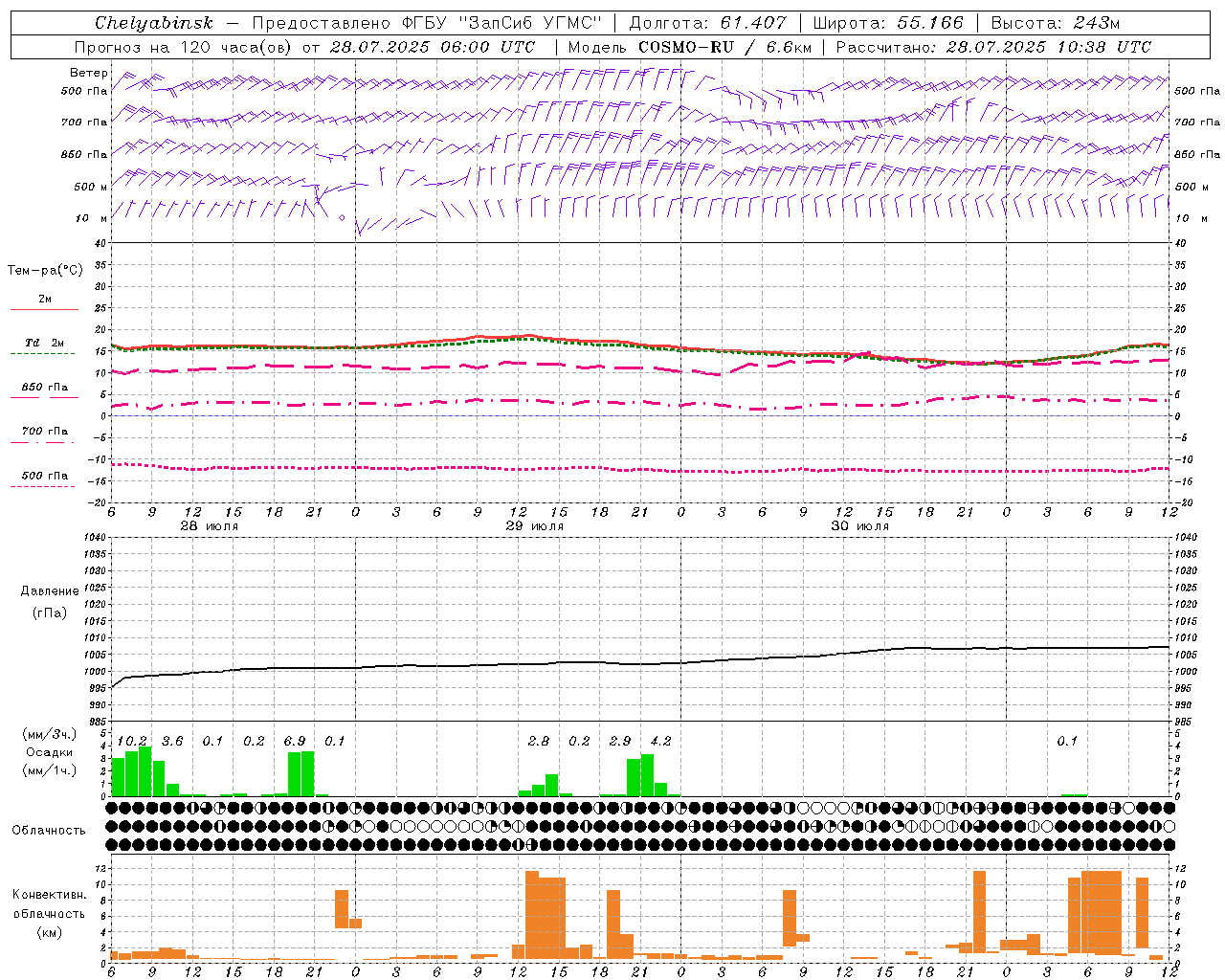Click the "Td 2м" dew point legend label
1225x980 pixels.
click(44, 343)
